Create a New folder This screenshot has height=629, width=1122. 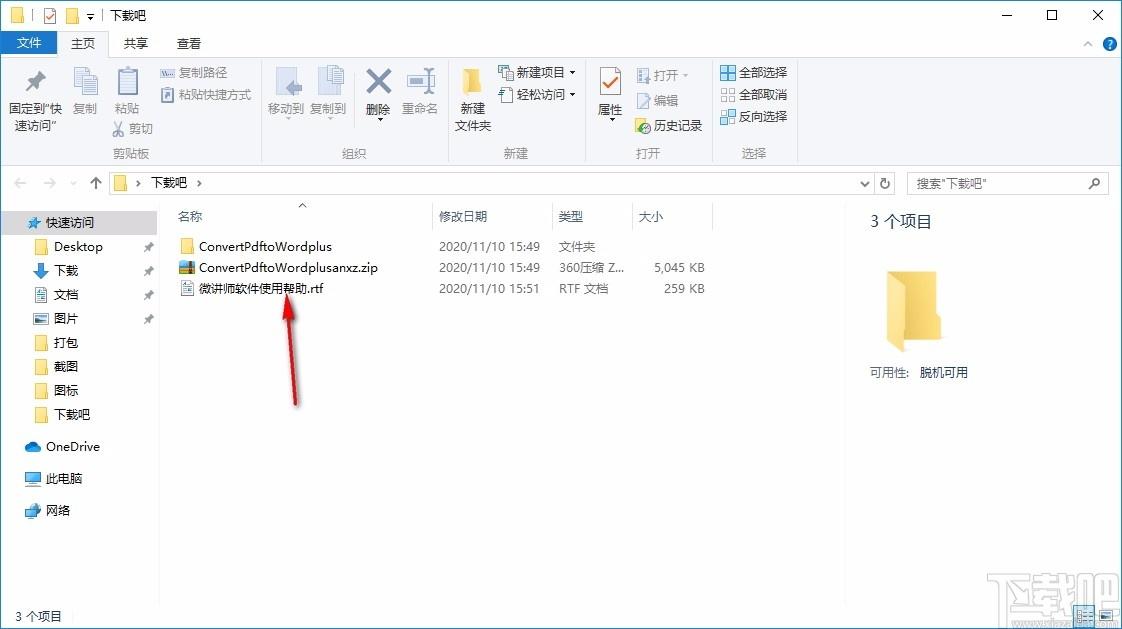pyautogui.click(x=472, y=100)
